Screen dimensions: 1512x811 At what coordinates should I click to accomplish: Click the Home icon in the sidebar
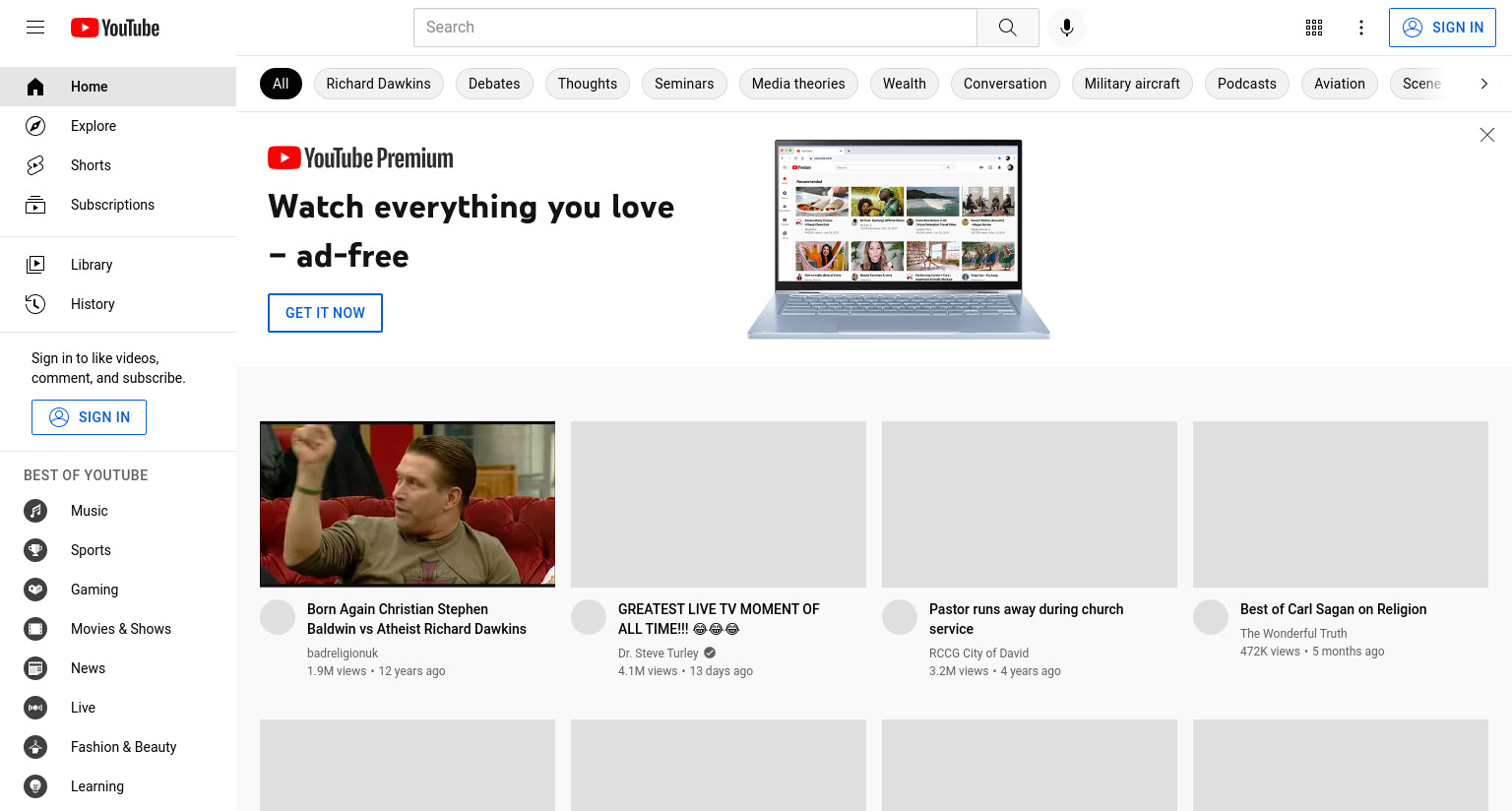35,87
